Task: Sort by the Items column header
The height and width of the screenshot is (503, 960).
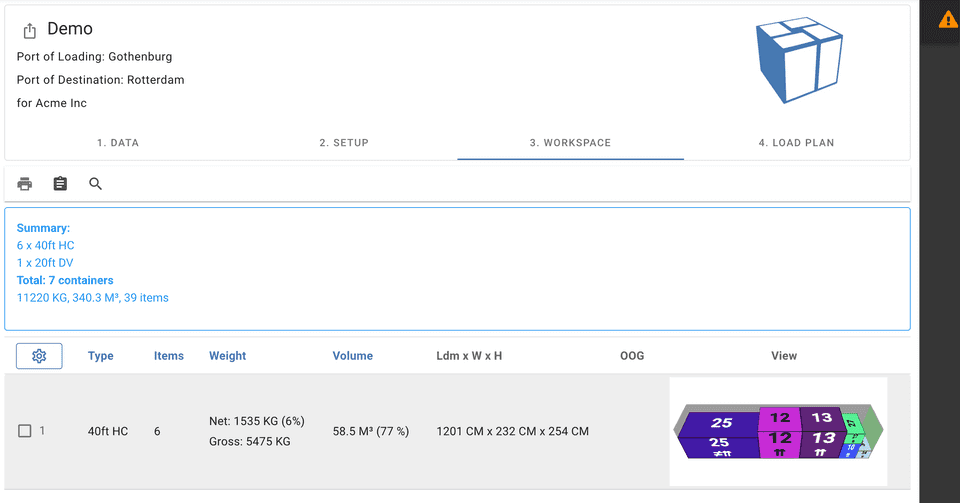Action: (x=169, y=356)
